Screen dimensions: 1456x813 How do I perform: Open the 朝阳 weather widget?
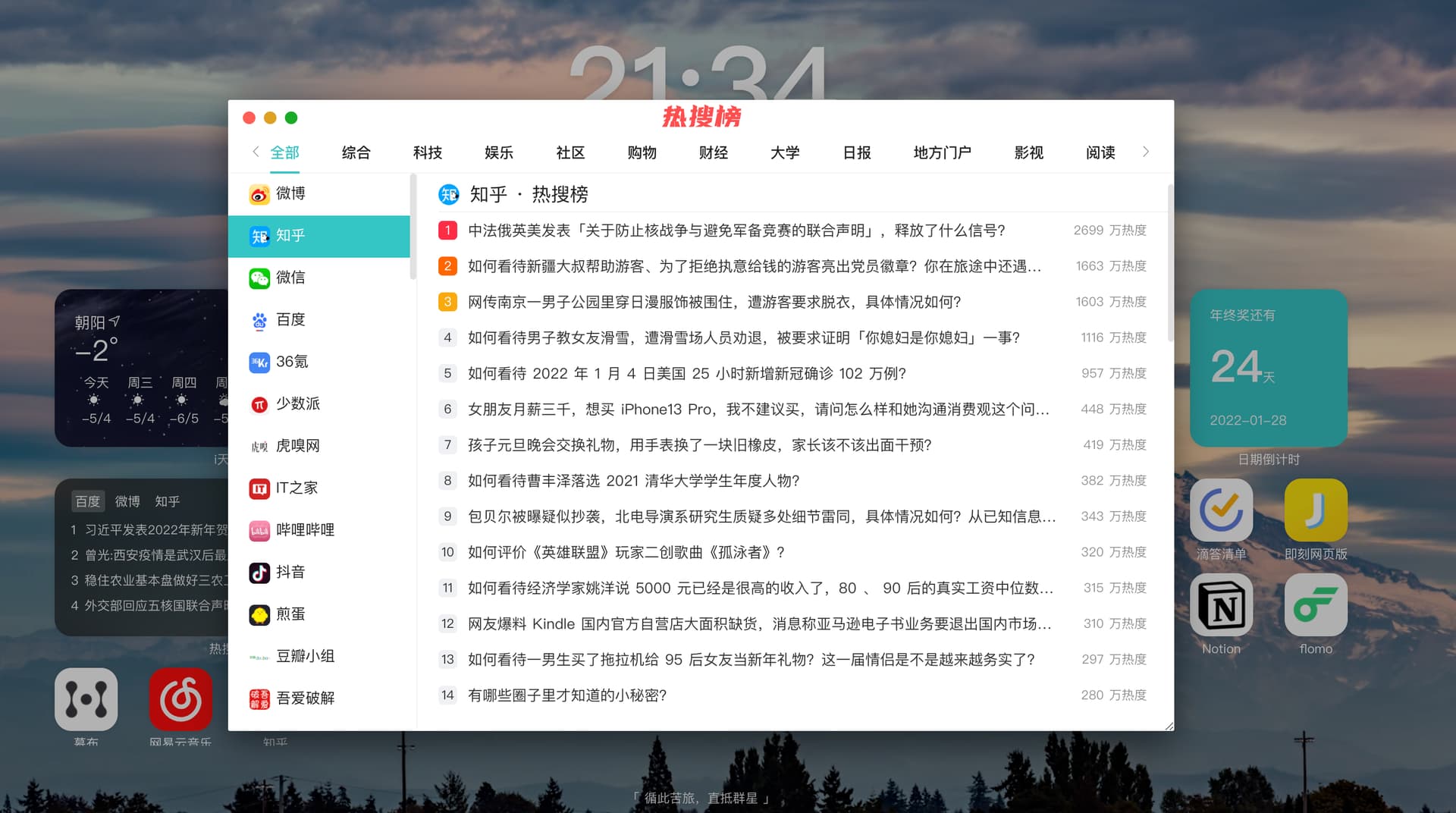point(141,368)
